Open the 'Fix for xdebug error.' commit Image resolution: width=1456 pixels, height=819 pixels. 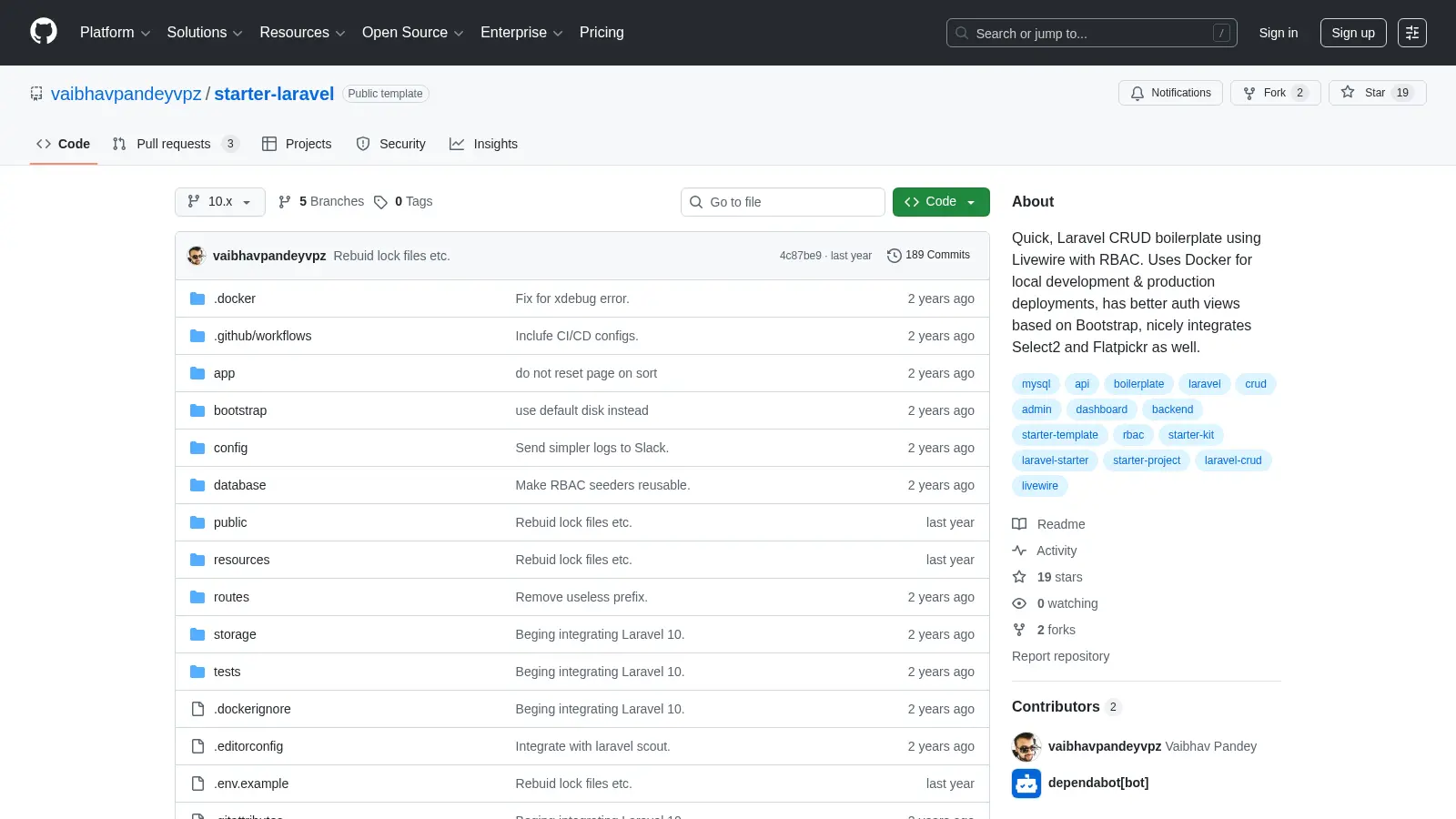click(572, 298)
